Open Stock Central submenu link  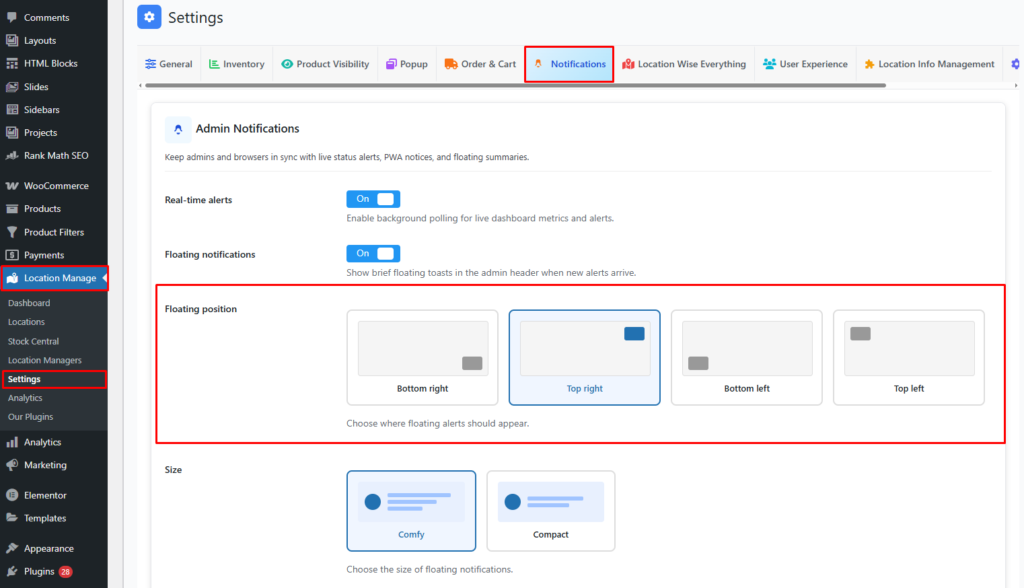tap(33, 341)
